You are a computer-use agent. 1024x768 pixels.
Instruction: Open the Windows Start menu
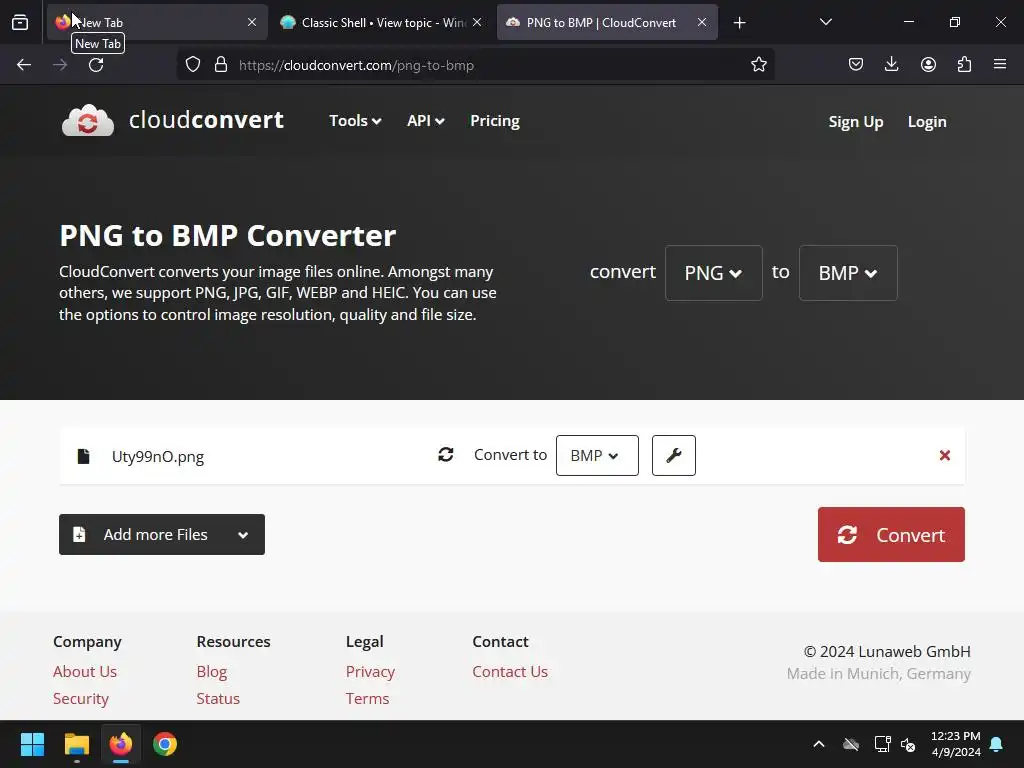[x=32, y=744]
